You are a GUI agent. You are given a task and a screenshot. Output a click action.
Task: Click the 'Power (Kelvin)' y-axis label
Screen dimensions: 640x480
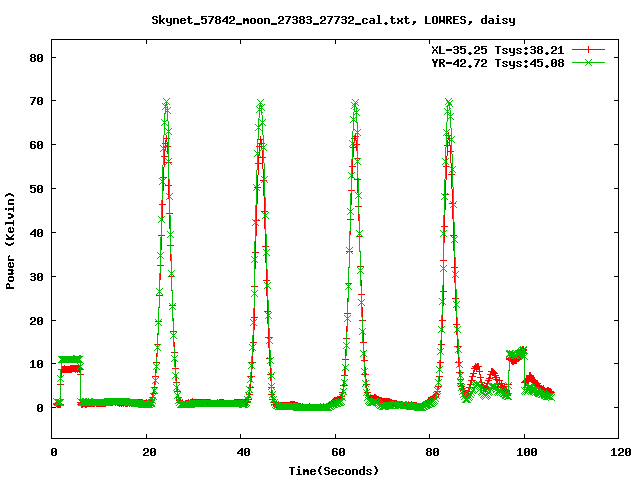click(10, 241)
